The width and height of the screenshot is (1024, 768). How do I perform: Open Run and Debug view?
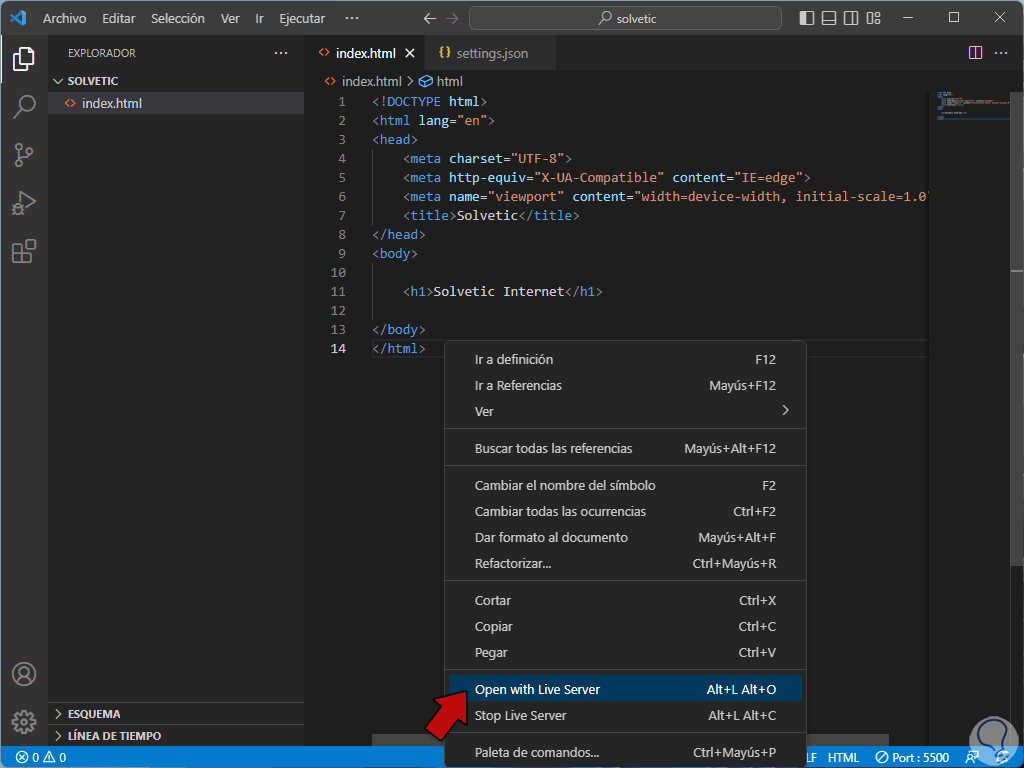click(24, 203)
